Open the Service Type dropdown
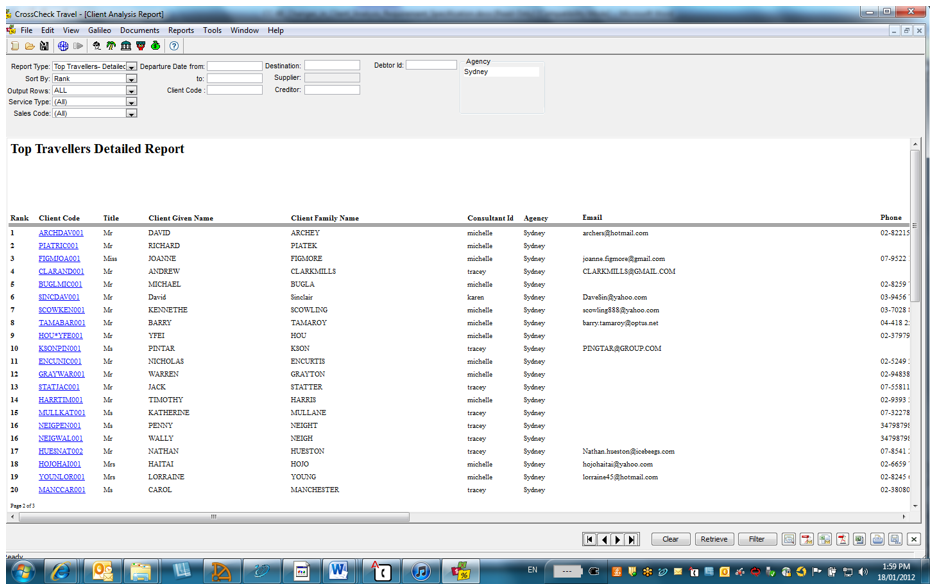The image size is (934, 587). (x=130, y=101)
